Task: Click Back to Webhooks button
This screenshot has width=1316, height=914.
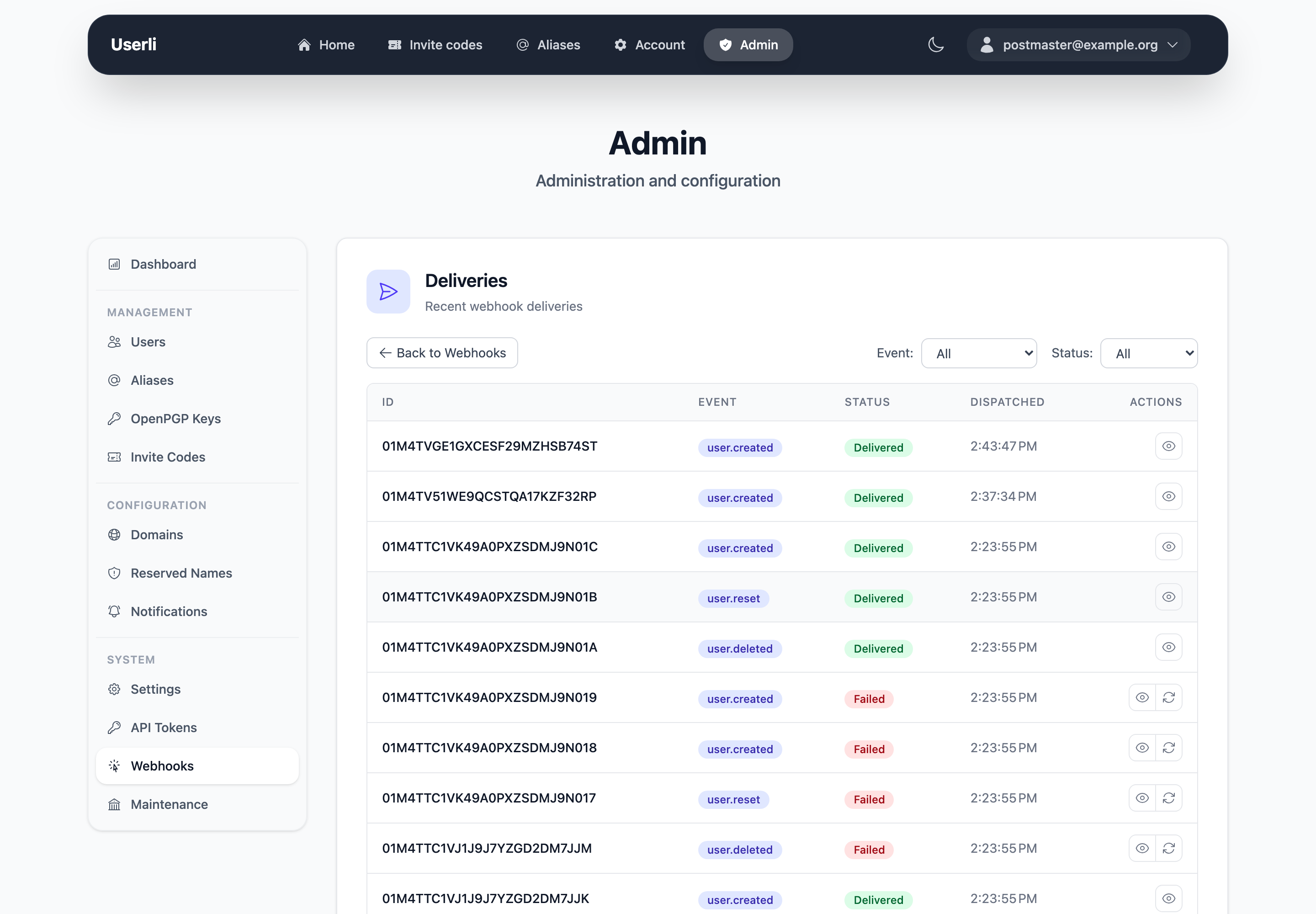Action: tap(442, 353)
